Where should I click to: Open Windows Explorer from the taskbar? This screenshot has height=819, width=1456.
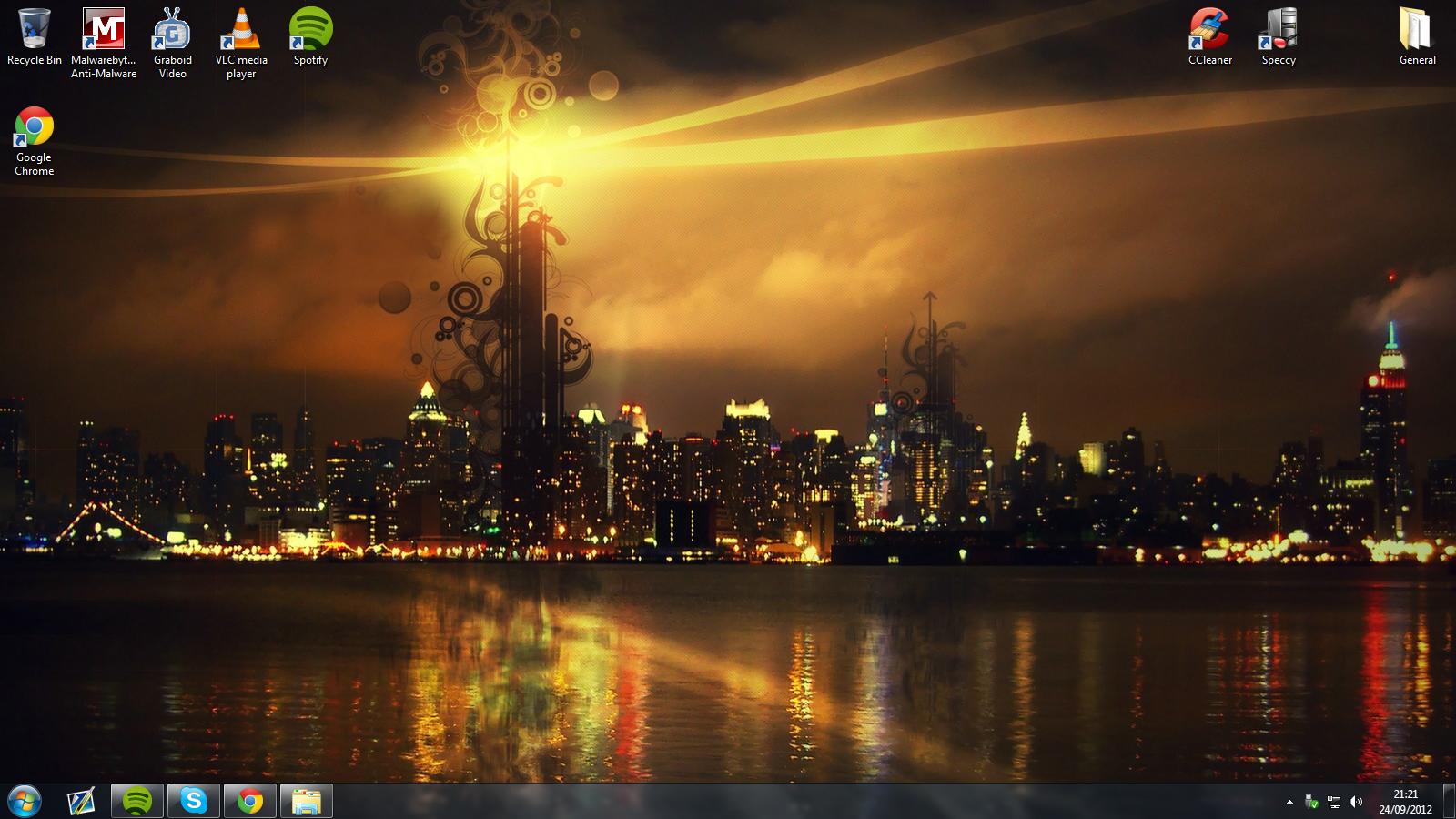307,802
